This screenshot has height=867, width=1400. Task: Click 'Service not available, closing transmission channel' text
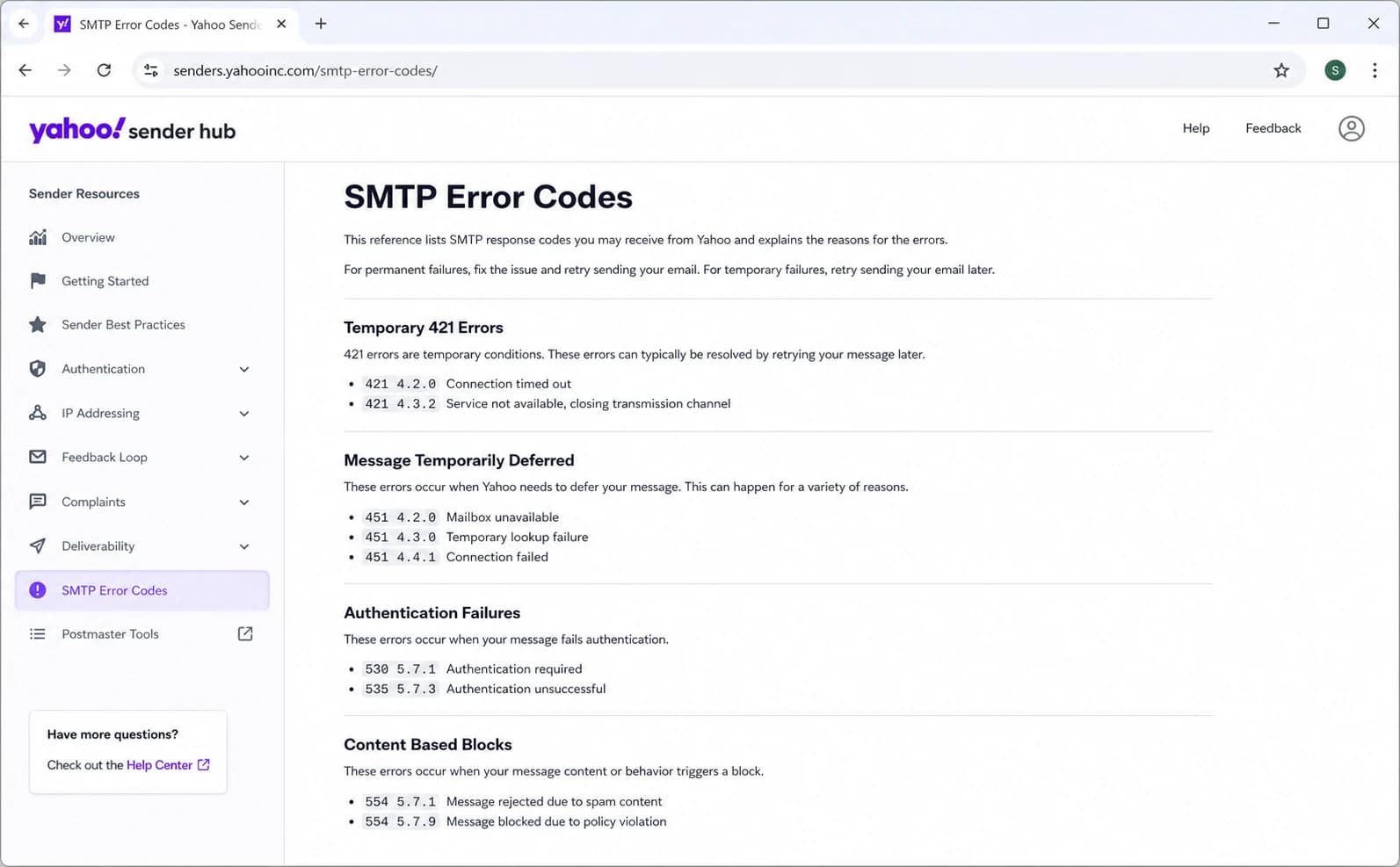588,404
